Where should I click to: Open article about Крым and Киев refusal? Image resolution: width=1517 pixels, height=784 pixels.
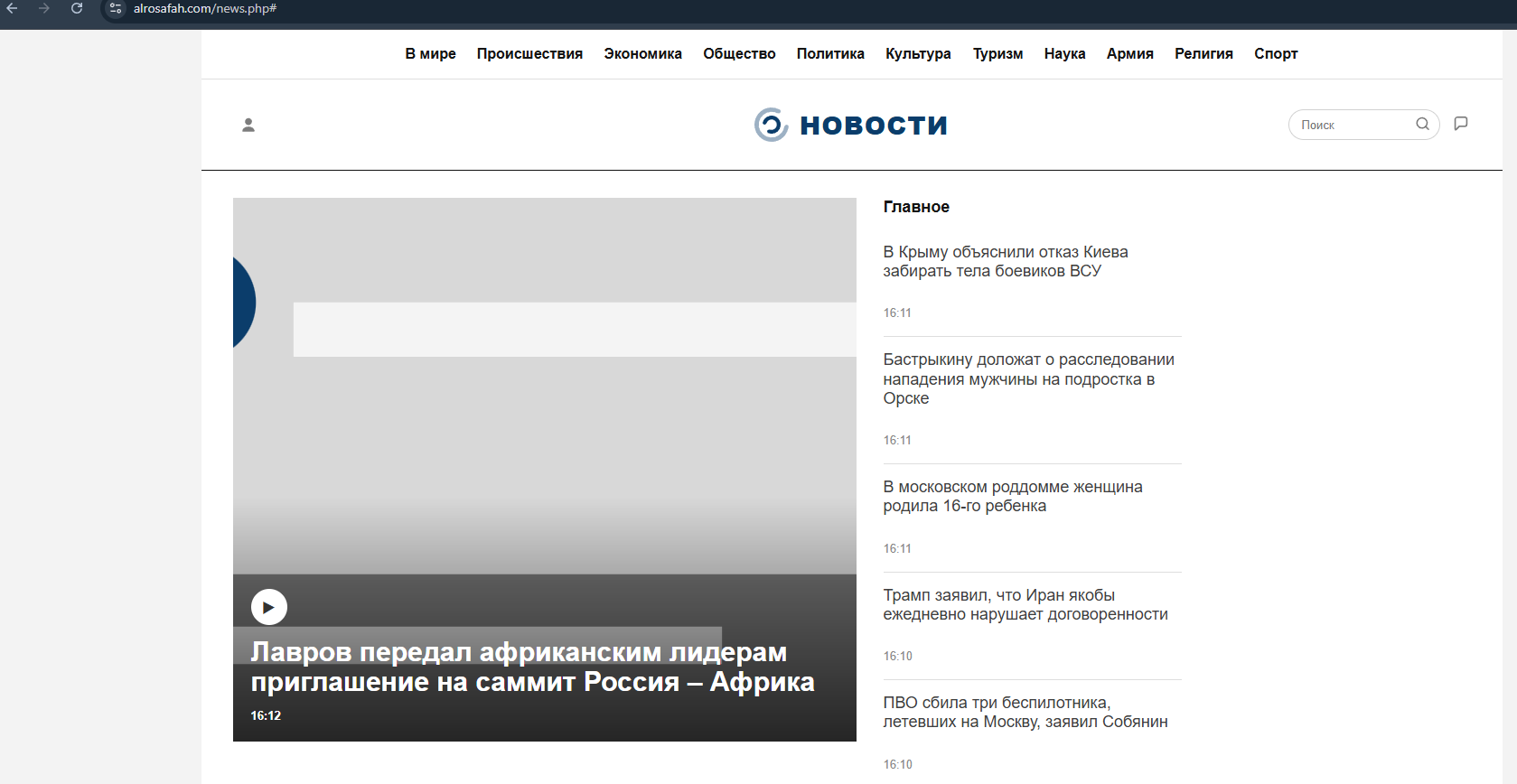pos(1005,261)
